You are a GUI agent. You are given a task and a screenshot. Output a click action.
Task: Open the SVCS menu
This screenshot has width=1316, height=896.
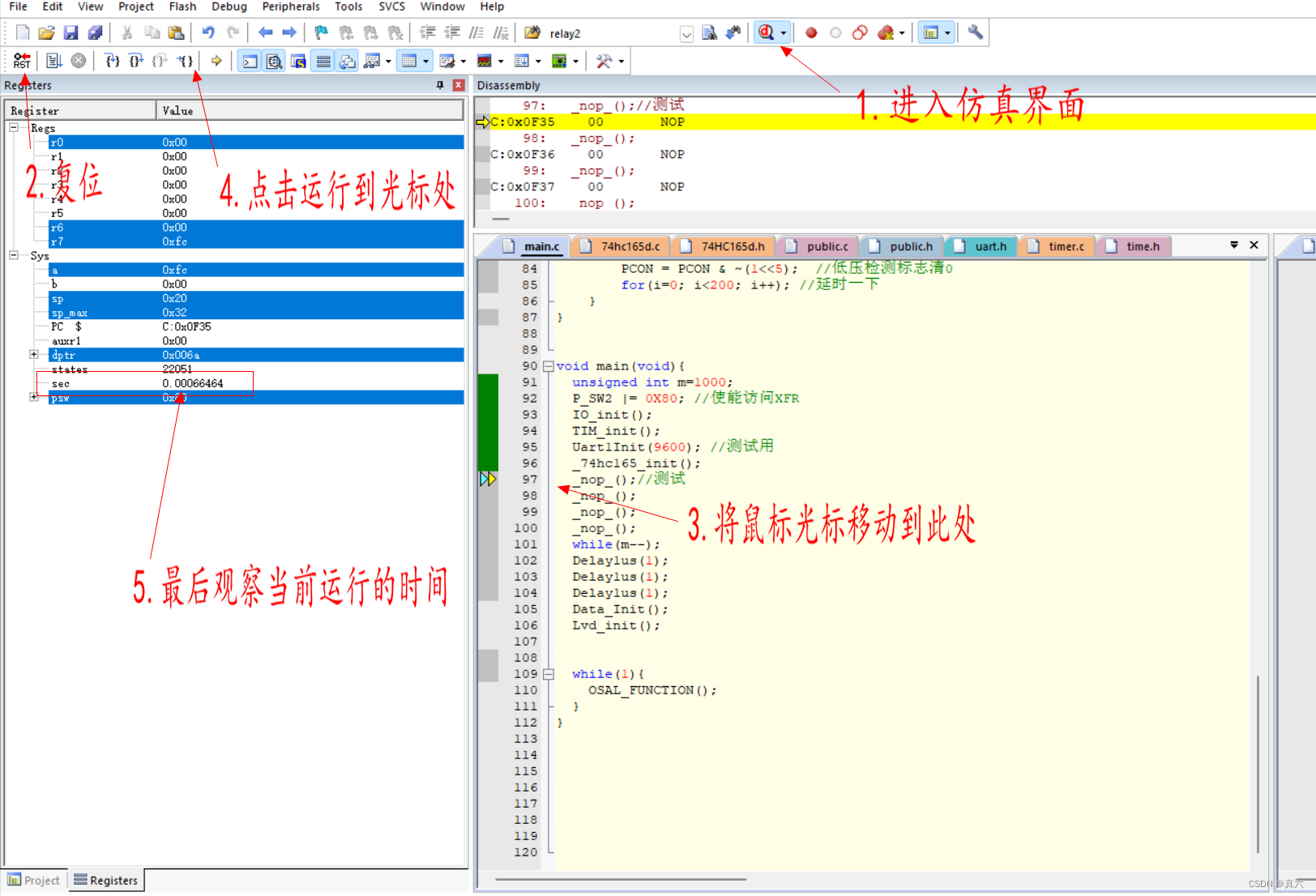pyautogui.click(x=392, y=6)
